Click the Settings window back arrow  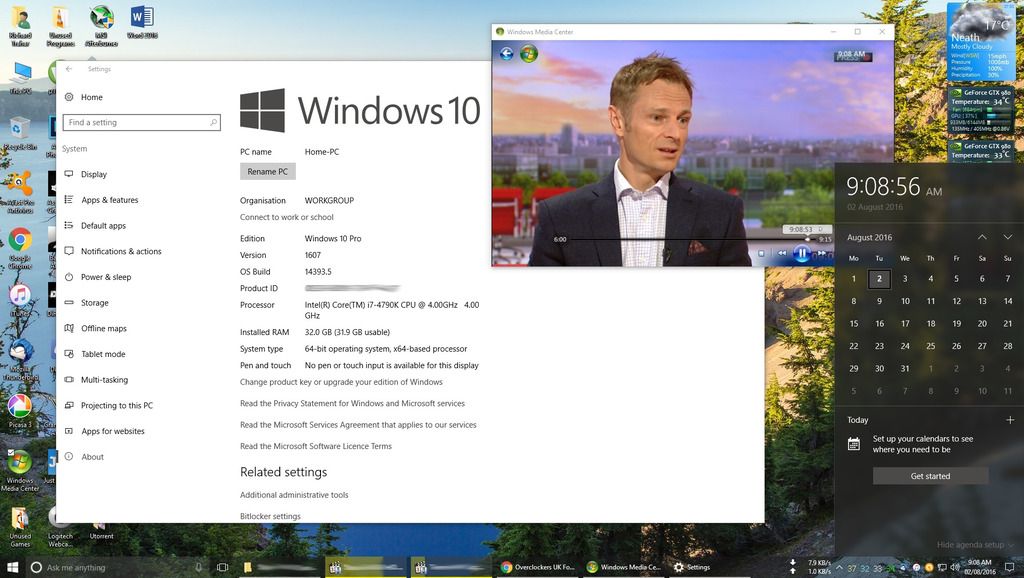tap(69, 69)
